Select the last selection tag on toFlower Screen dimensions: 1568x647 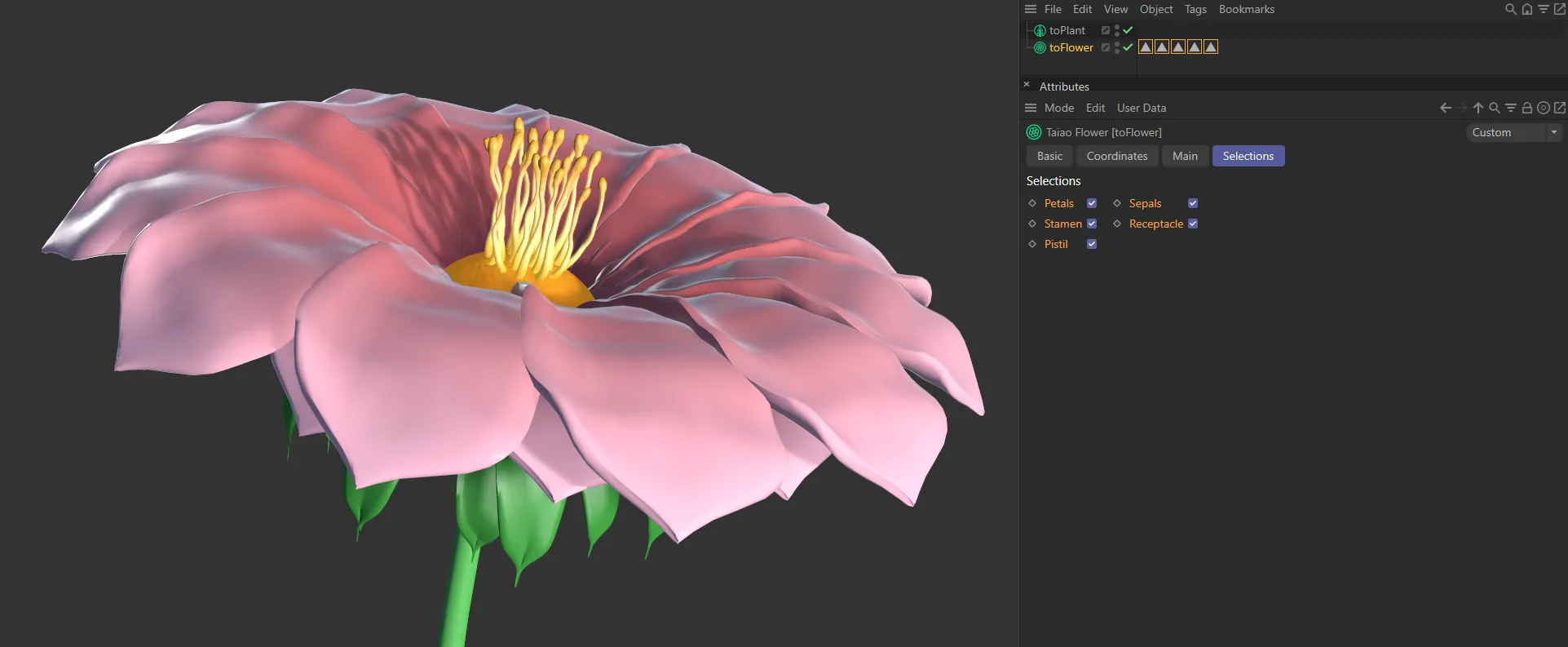tap(1211, 47)
